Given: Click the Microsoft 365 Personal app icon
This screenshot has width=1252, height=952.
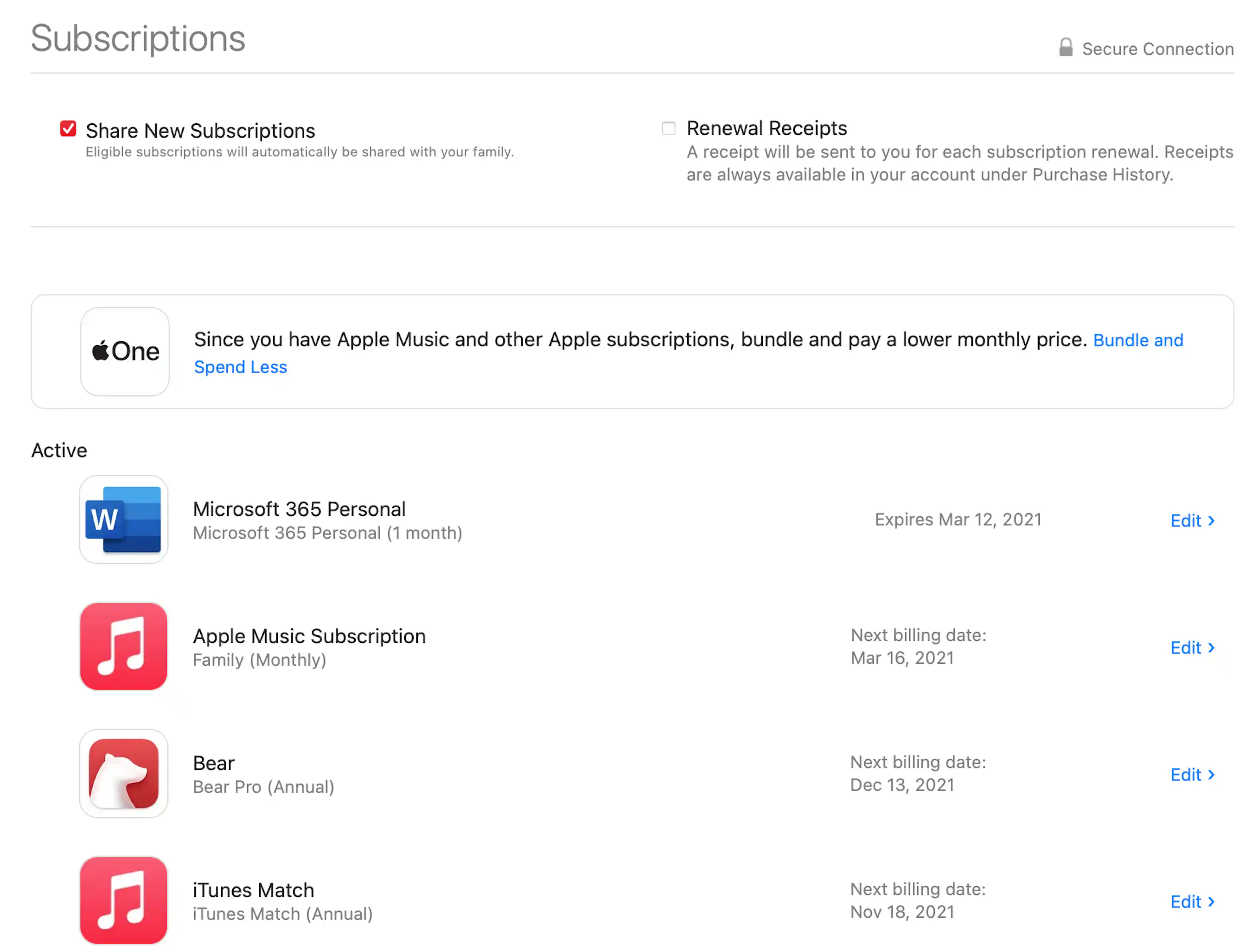Looking at the screenshot, I should (x=123, y=519).
